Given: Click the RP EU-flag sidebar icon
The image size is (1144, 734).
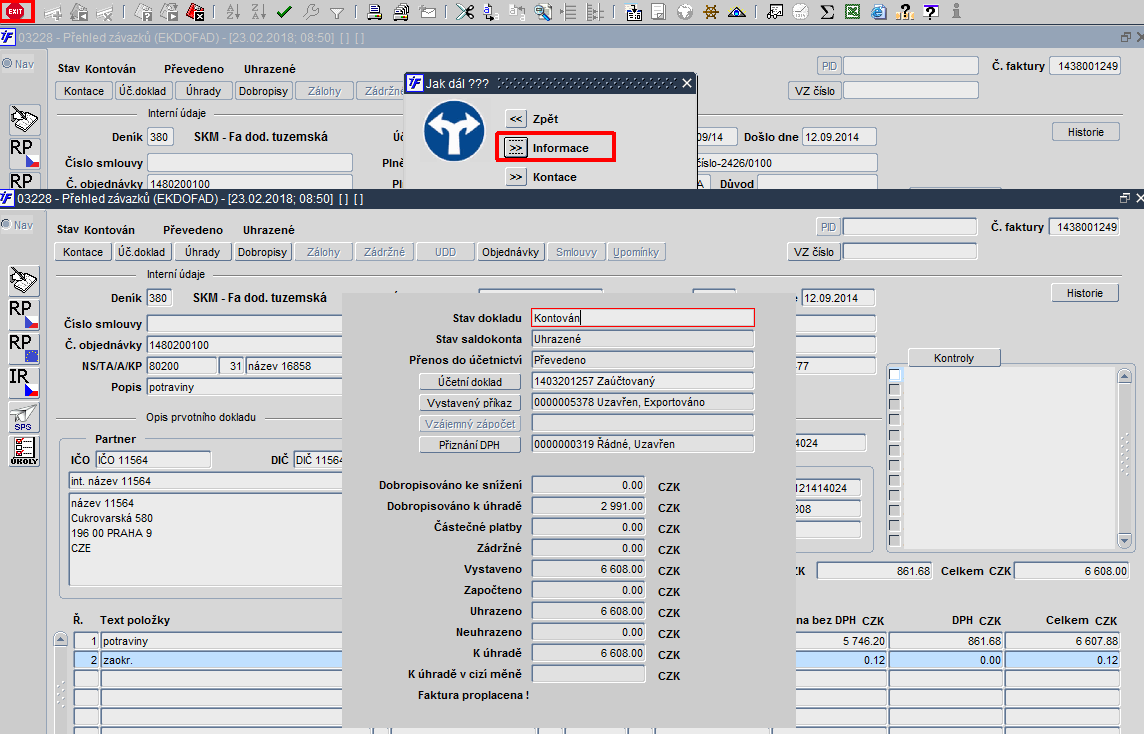Looking at the screenshot, I should pyautogui.click(x=23, y=348).
